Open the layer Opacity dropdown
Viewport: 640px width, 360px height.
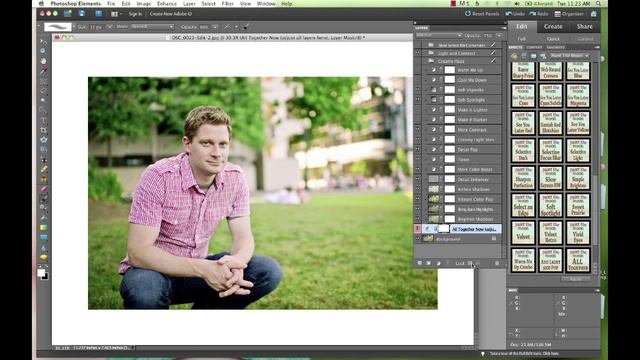(x=499, y=36)
